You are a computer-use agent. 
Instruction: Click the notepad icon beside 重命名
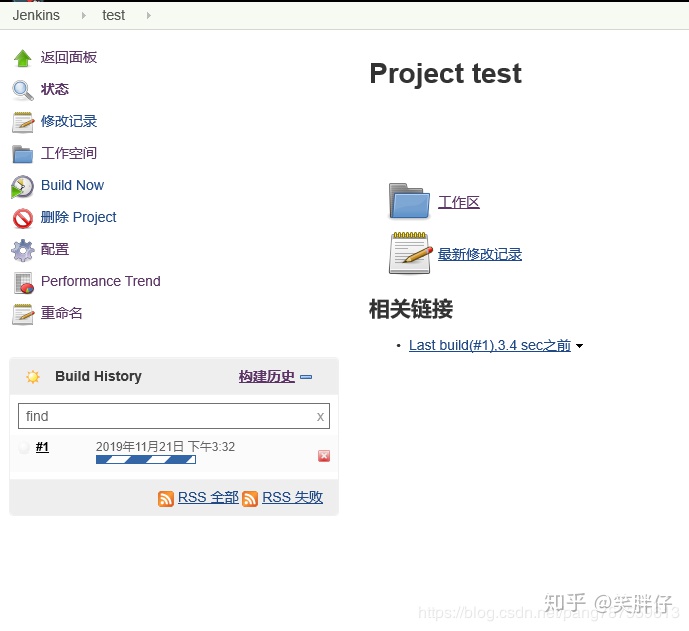click(22, 314)
